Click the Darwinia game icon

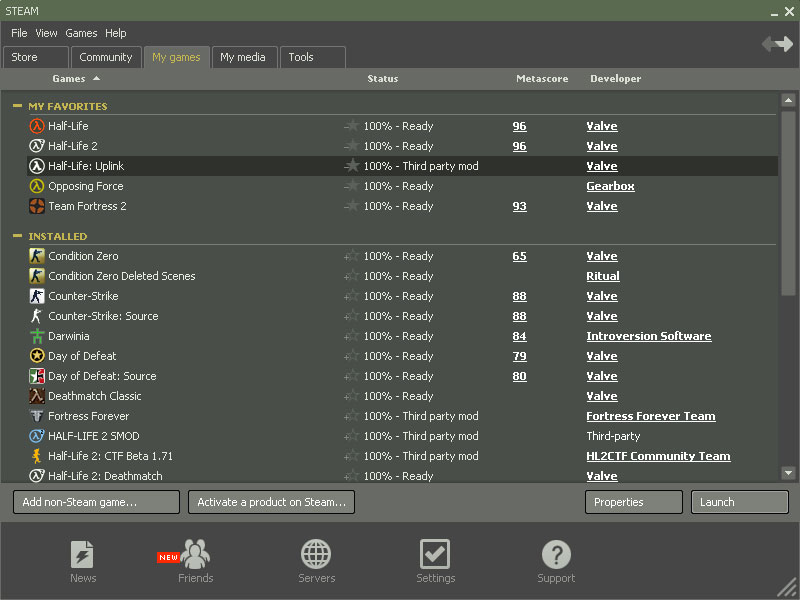pyautogui.click(x=37, y=336)
